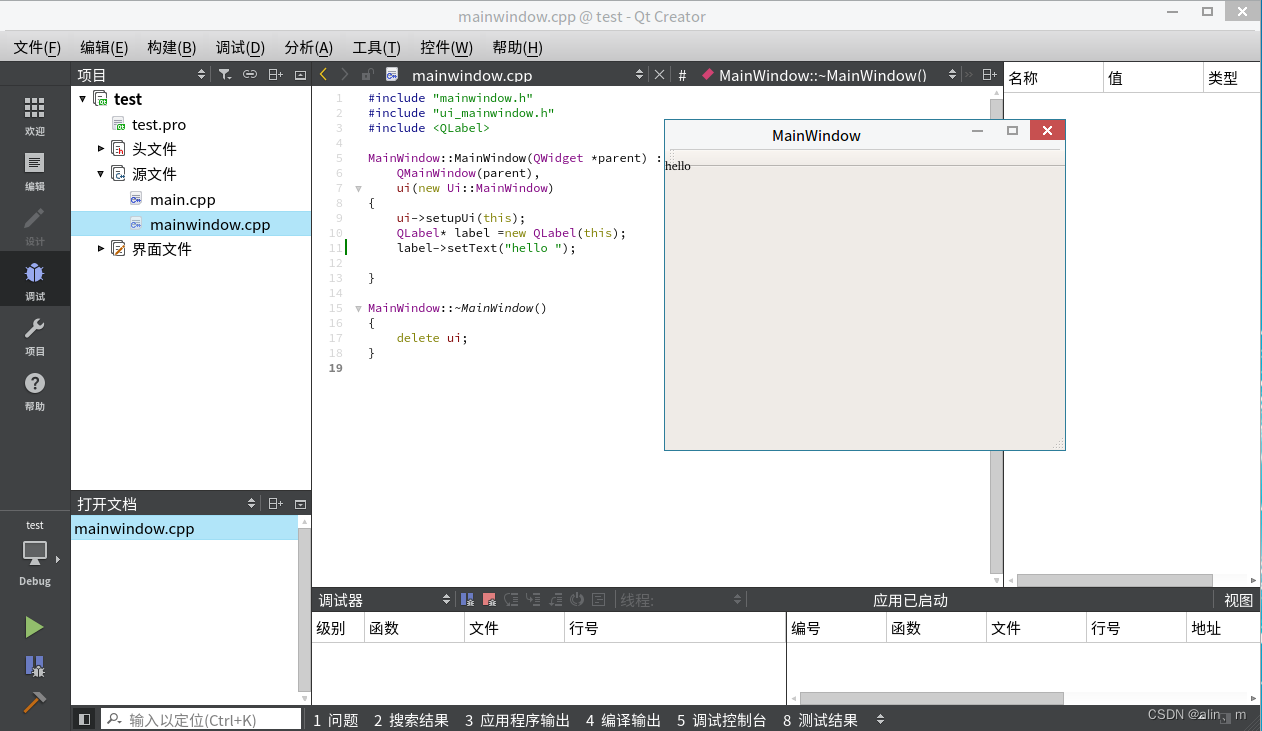
Task: Select mainwindow.cpp in open documents list
Action: tap(185, 529)
